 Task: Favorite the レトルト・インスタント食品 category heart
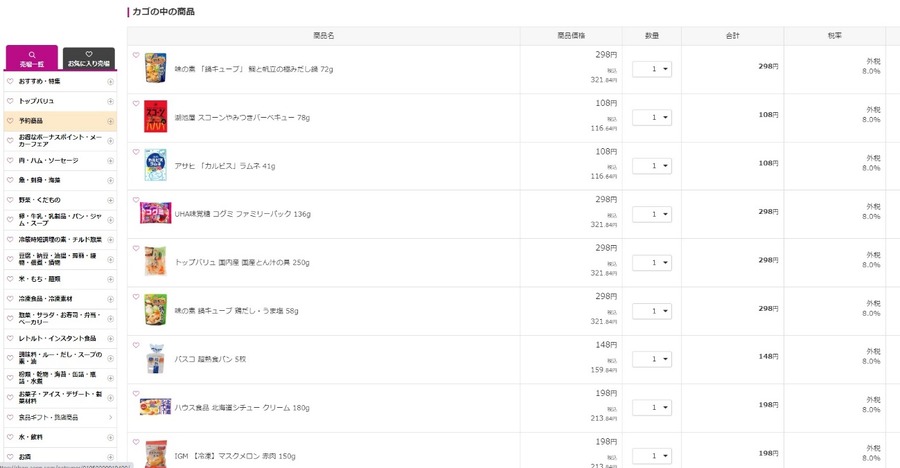10,339
